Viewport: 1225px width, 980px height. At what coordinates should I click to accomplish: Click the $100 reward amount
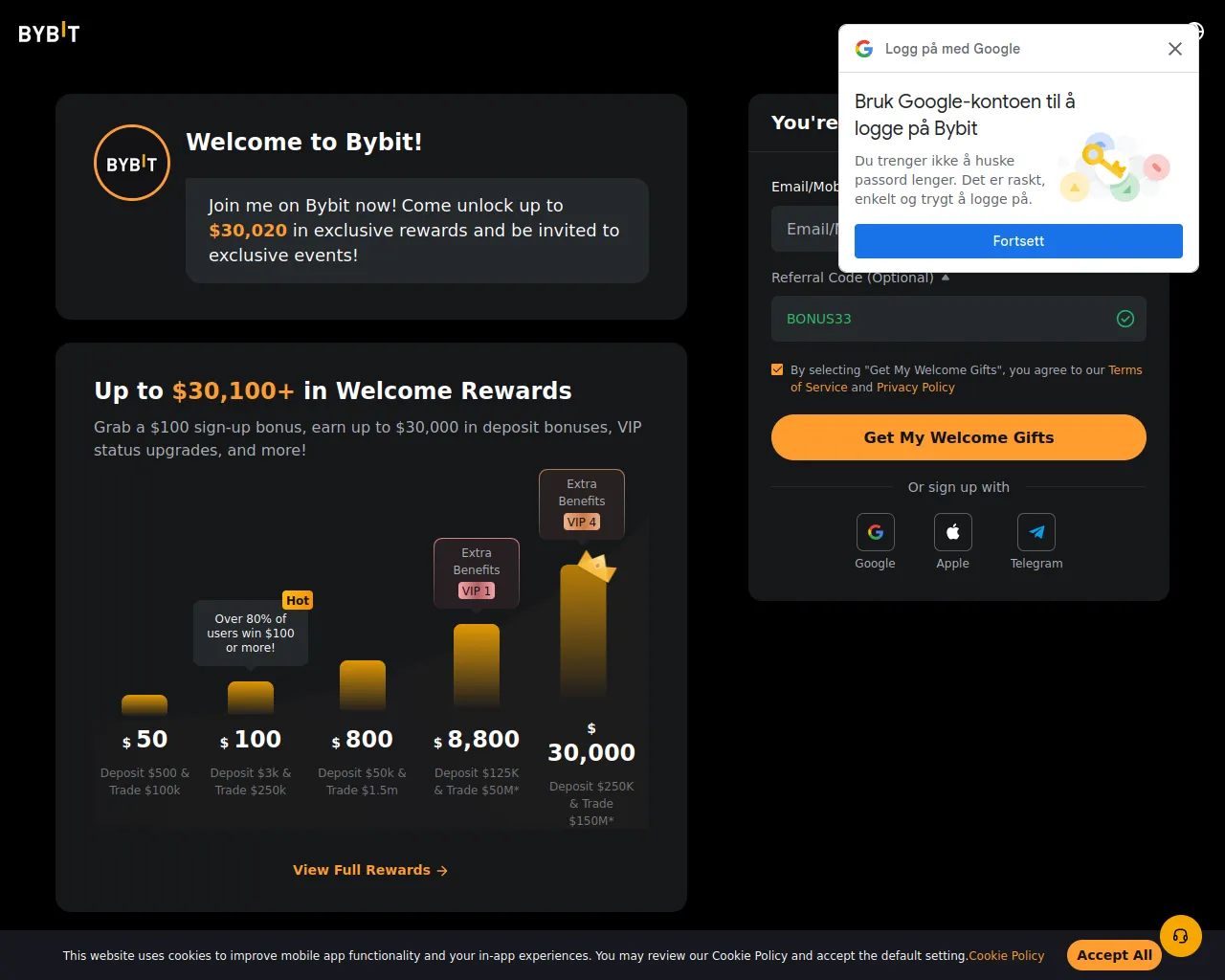pyautogui.click(x=251, y=740)
